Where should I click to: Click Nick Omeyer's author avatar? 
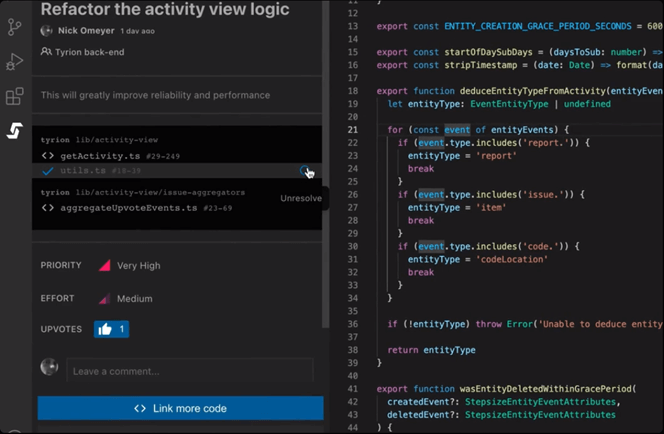[x=47, y=30]
